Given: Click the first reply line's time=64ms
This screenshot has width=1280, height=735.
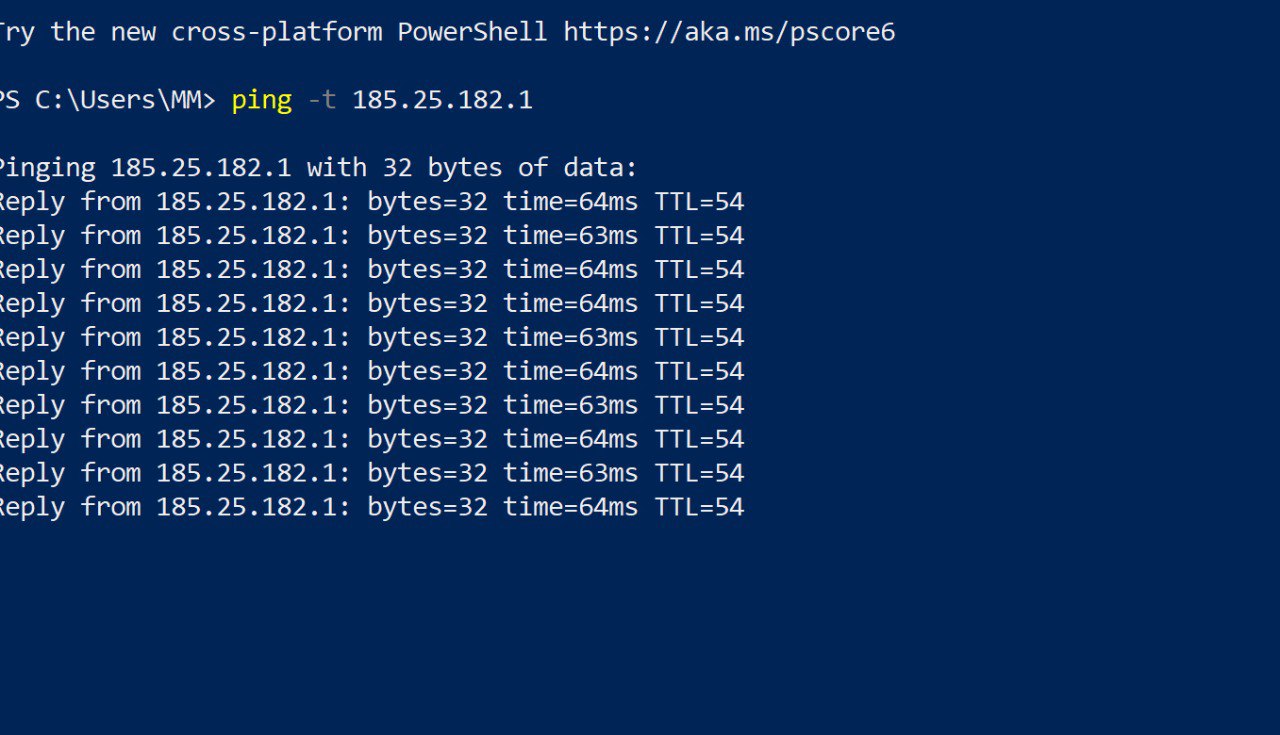Looking at the screenshot, I should (570, 202).
